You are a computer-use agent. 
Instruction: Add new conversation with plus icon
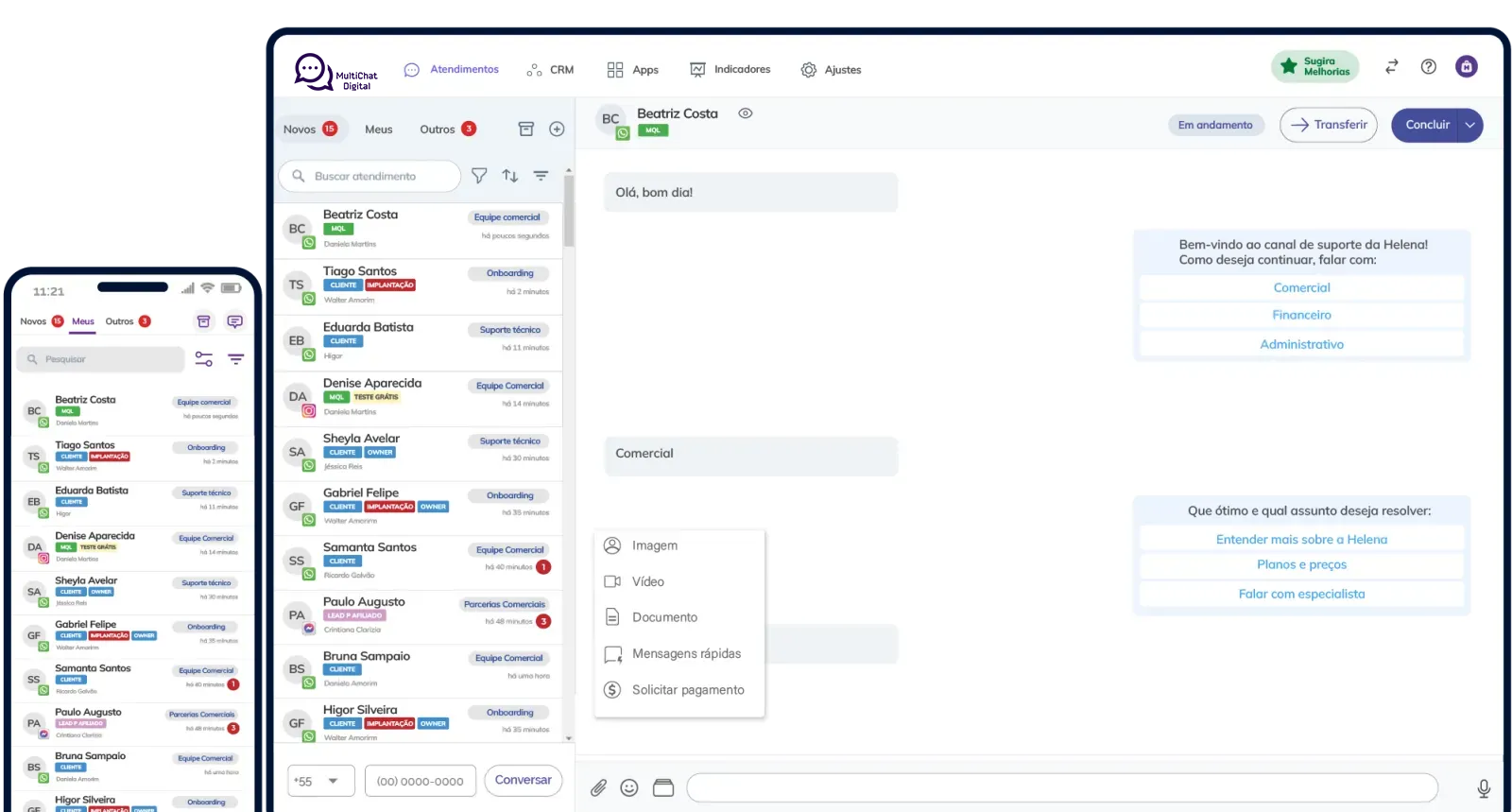click(x=557, y=130)
